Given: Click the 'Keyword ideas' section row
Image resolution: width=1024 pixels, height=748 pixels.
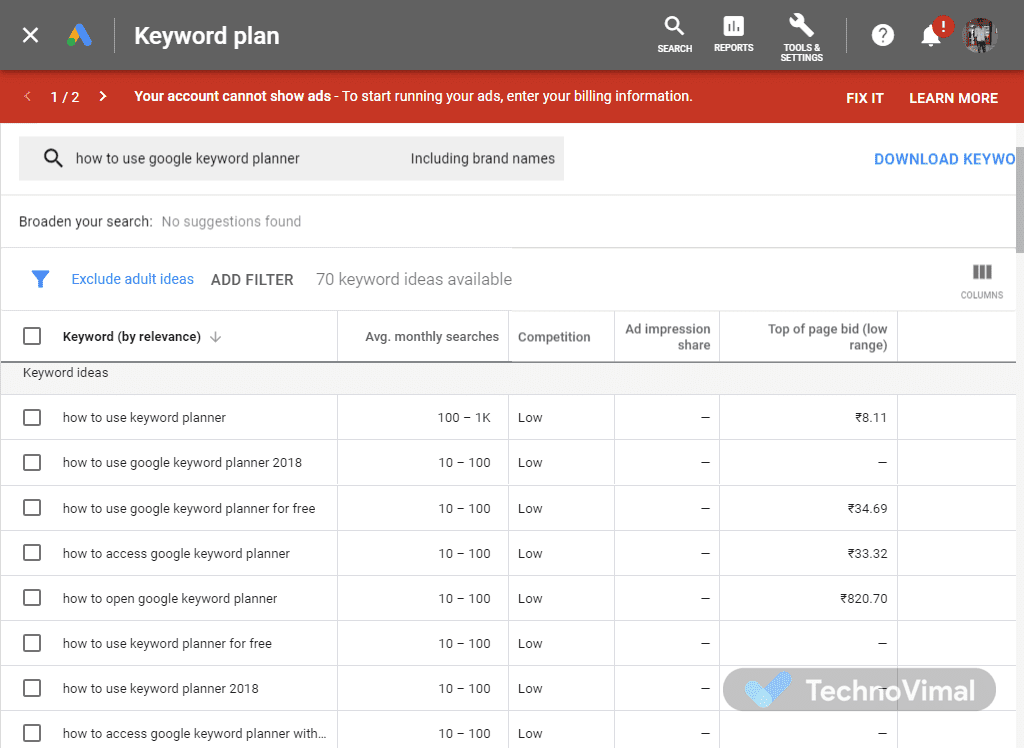Looking at the screenshot, I should pyautogui.click(x=508, y=378).
